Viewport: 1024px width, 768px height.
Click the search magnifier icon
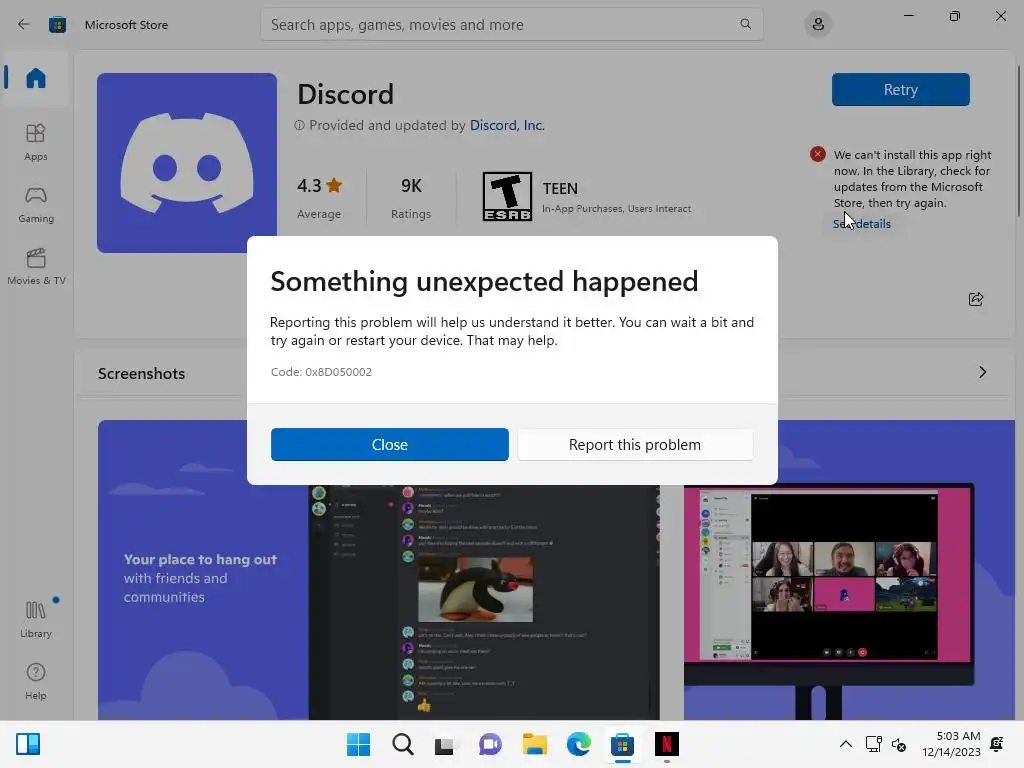(745, 24)
